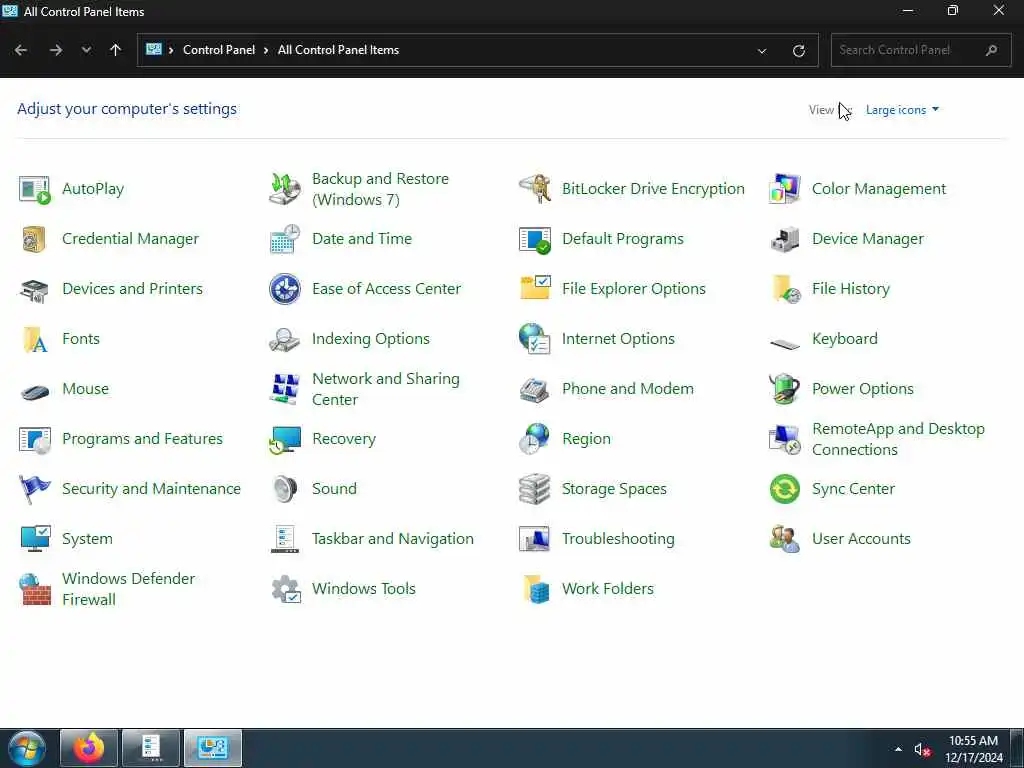Open the Recovery icon
This screenshot has width=1024, height=768.
click(x=285, y=440)
